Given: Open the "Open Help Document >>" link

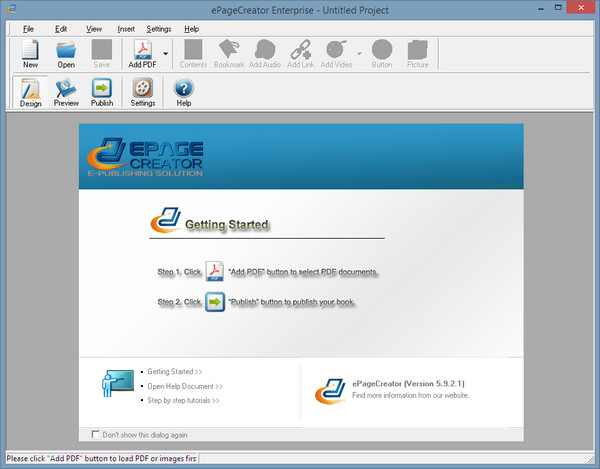Looking at the screenshot, I should coord(184,385).
